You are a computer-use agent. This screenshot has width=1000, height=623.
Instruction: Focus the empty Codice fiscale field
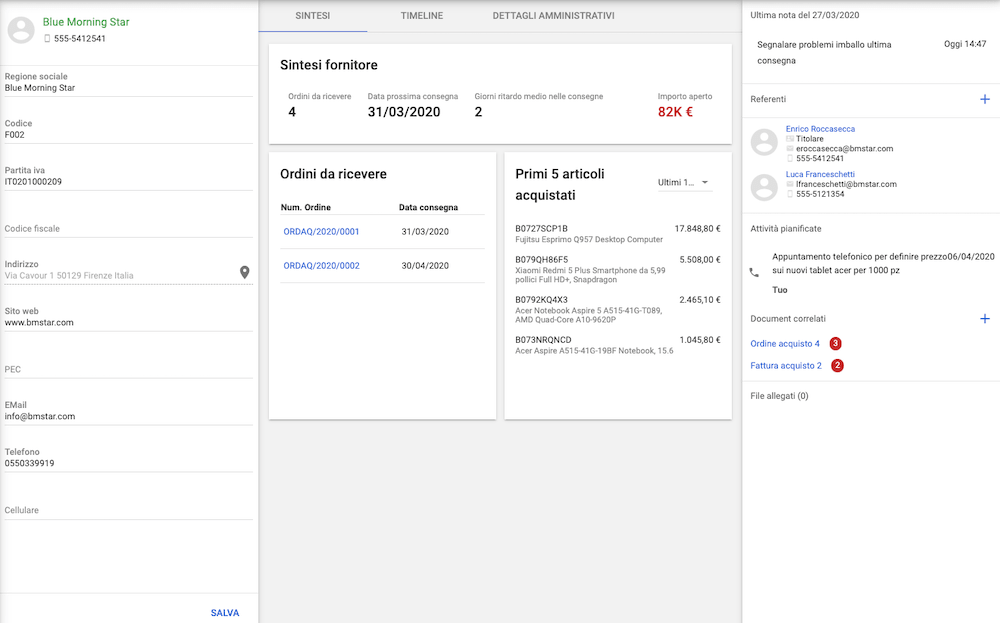point(129,228)
